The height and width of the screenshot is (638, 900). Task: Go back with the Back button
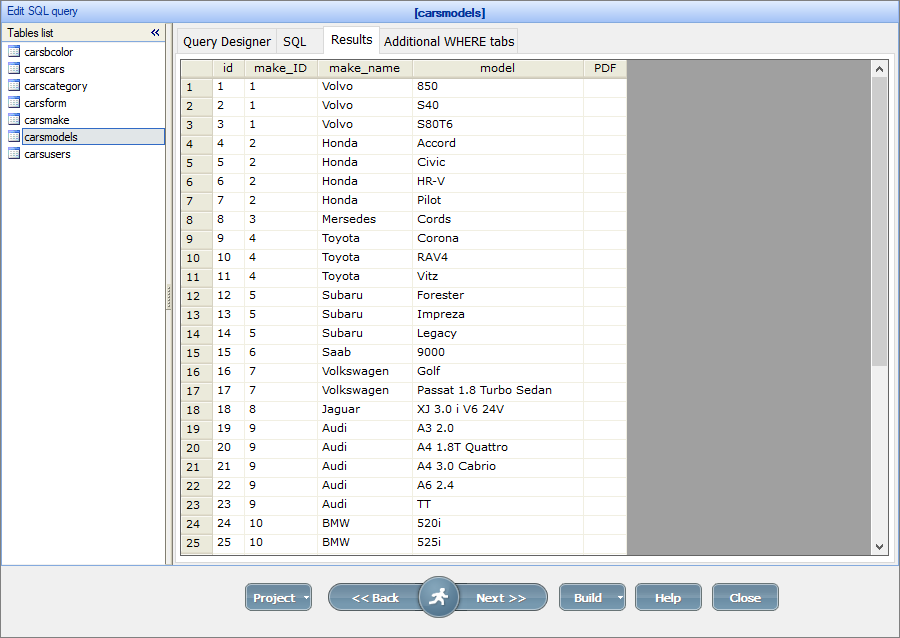click(376, 596)
